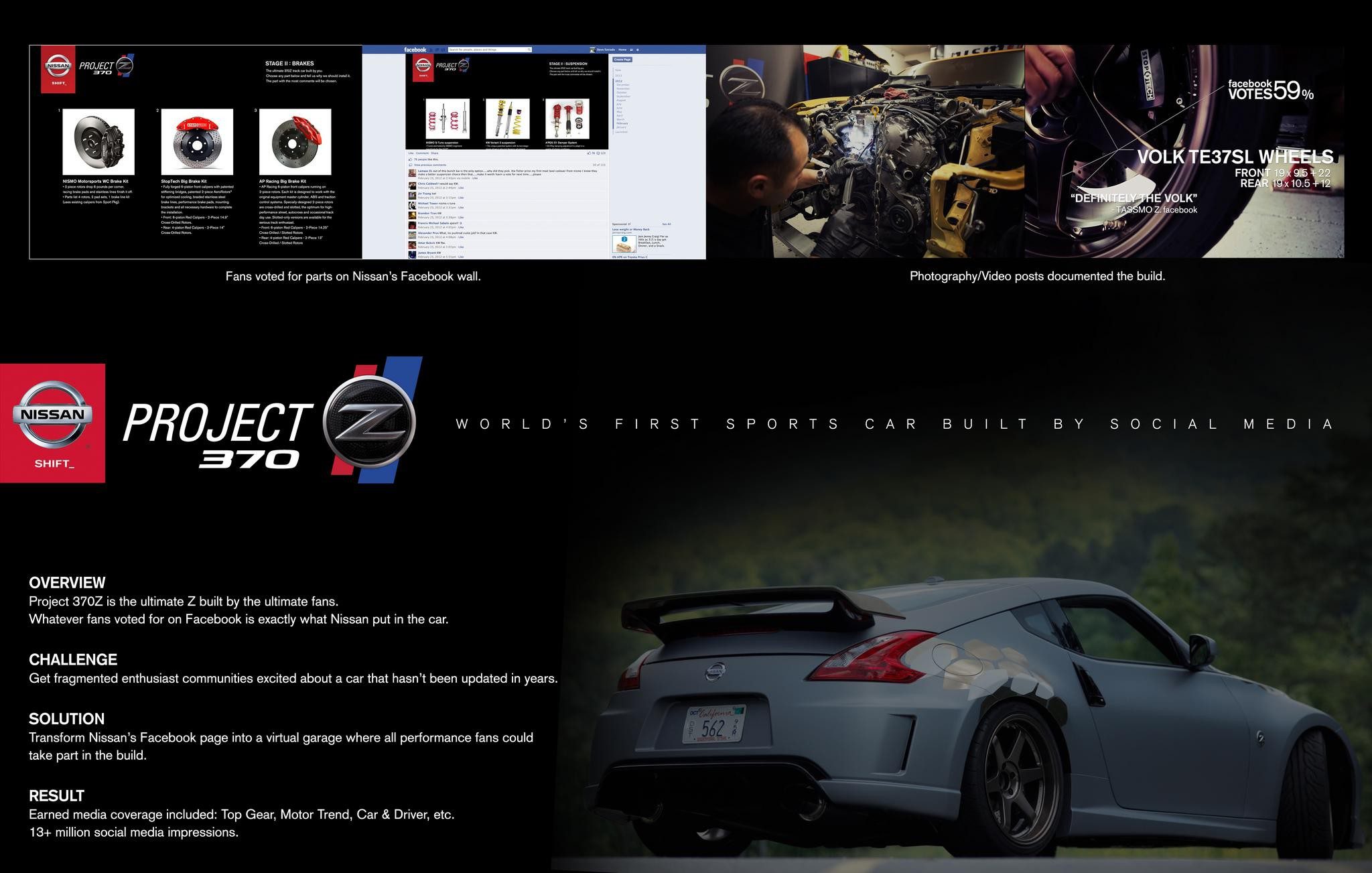Click the STAGE II : SUSPENSION heading
The height and width of the screenshot is (873, 1372).
(x=568, y=64)
